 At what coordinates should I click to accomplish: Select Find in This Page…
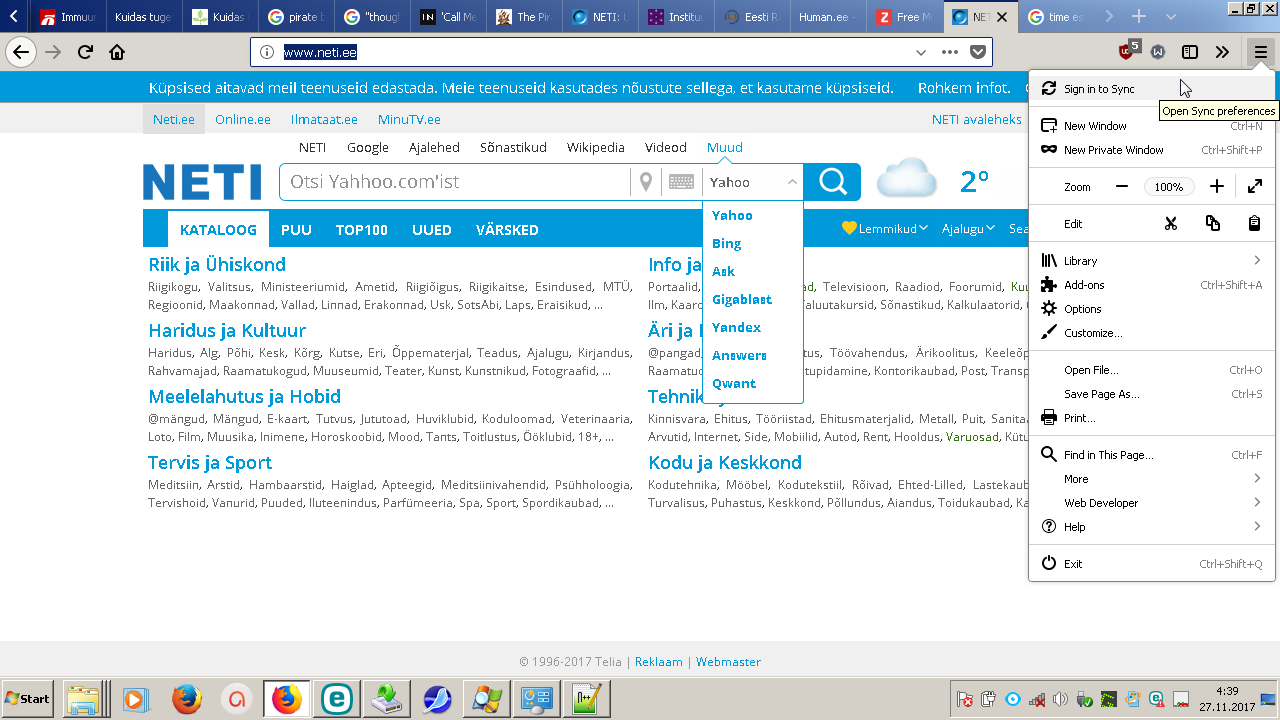pos(1152,455)
